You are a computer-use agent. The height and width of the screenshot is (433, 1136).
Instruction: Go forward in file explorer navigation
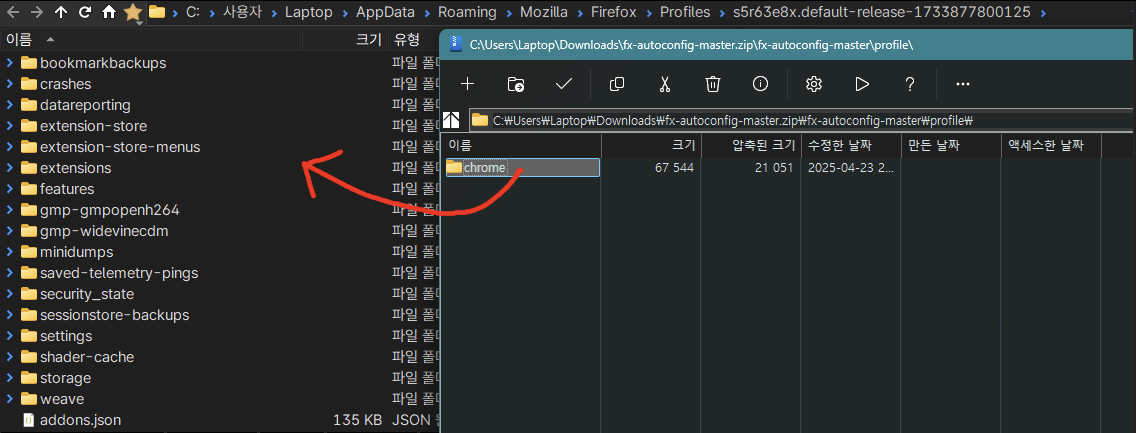coord(37,12)
